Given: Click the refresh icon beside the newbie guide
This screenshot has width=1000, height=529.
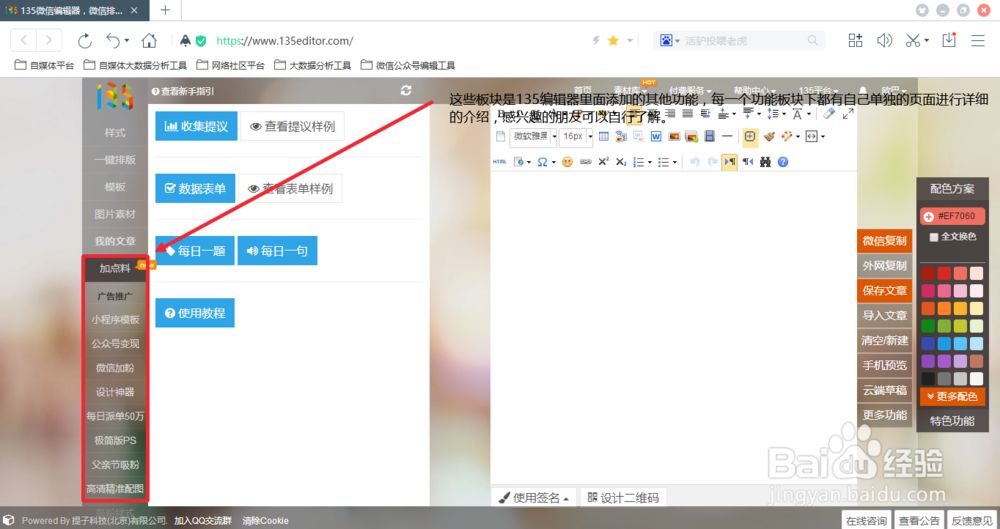Looking at the screenshot, I should 405,91.
